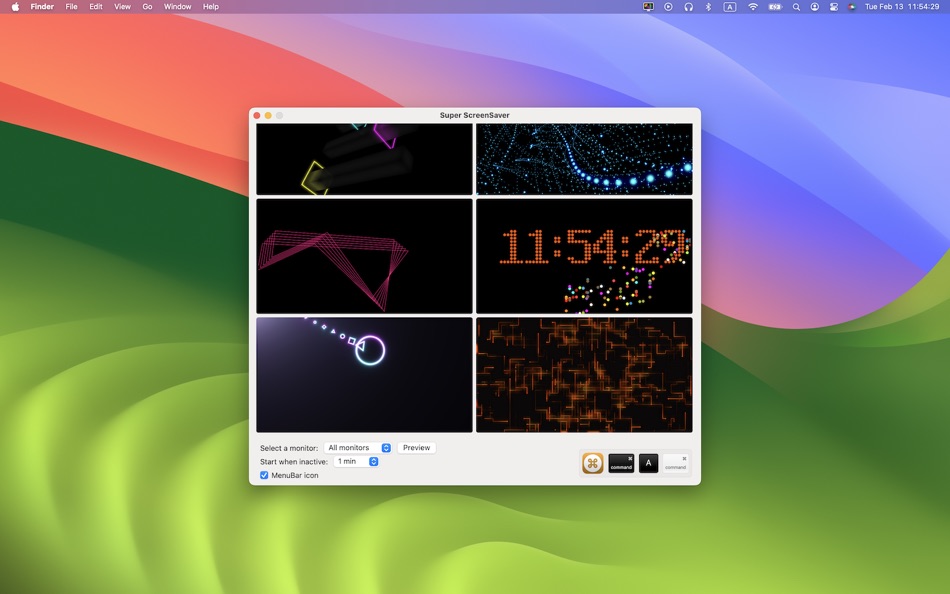Open the File menu
This screenshot has width=950, height=594.
coord(71,7)
